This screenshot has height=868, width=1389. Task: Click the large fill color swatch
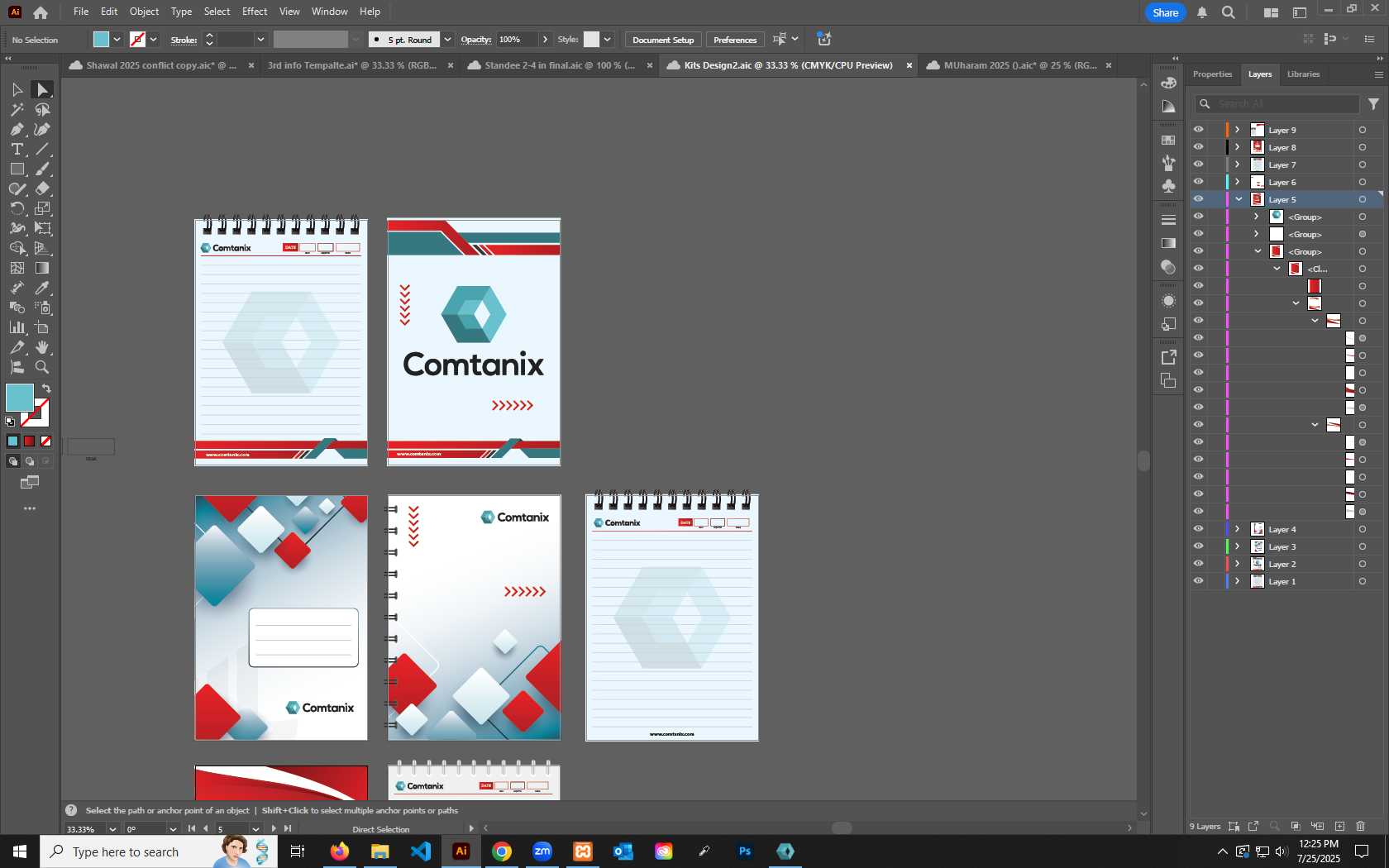tap(20, 398)
